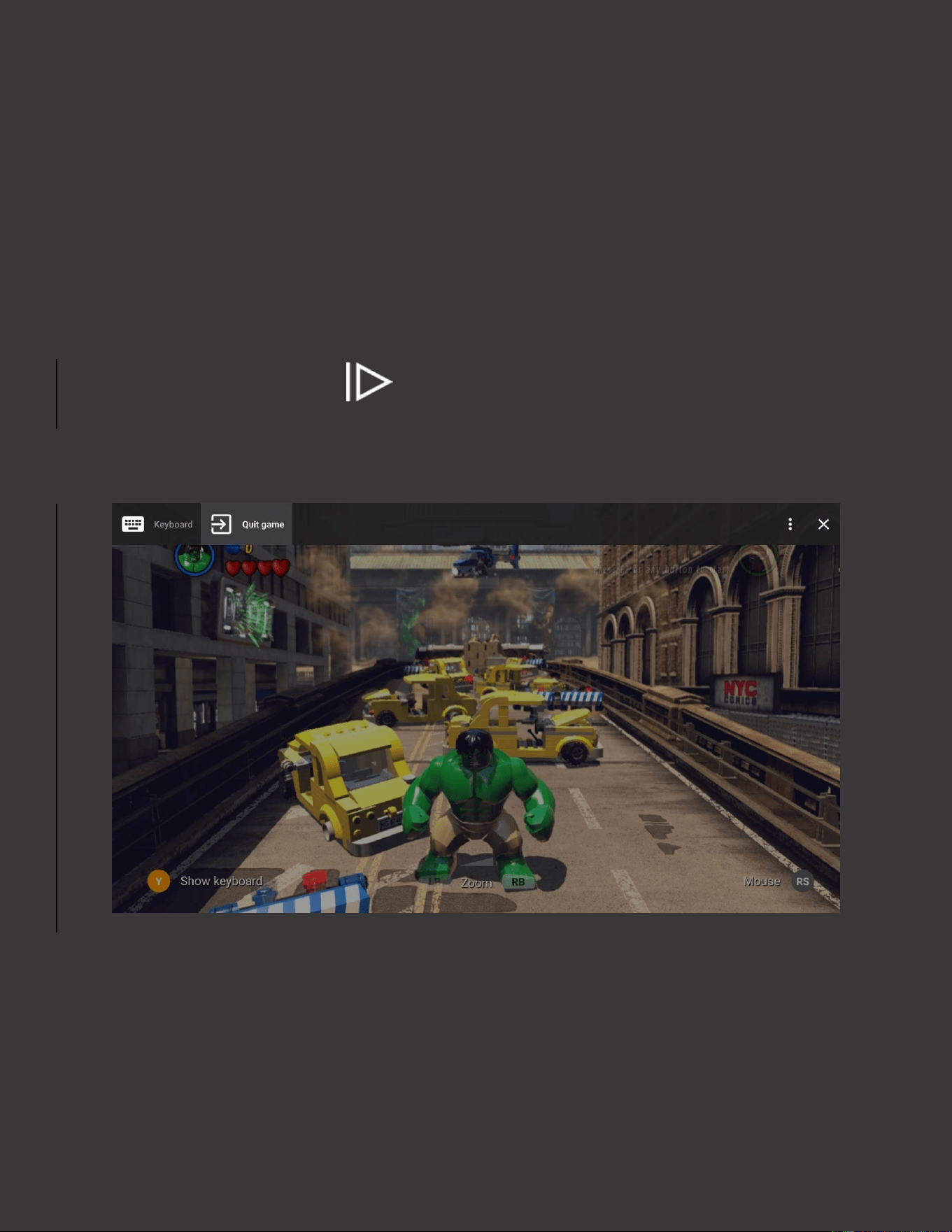Click the Show keyboard hint text

pyautogui.click(x=221, y=881)
